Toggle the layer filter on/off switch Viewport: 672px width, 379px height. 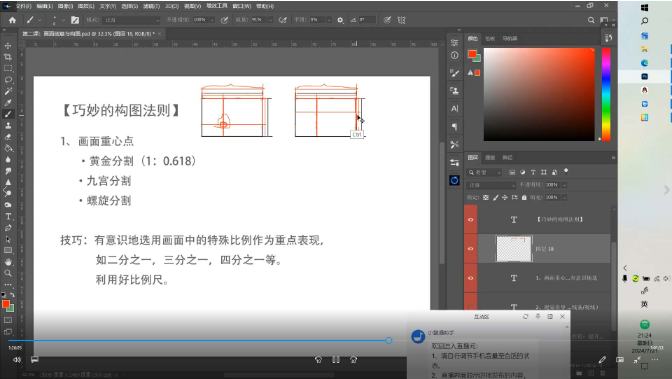[566, 171]
